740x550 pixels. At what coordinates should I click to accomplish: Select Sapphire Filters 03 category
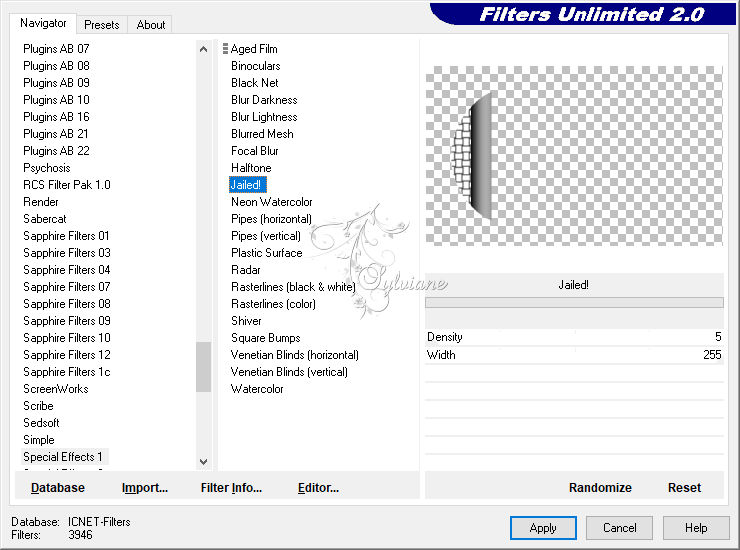tap(67, 253)
